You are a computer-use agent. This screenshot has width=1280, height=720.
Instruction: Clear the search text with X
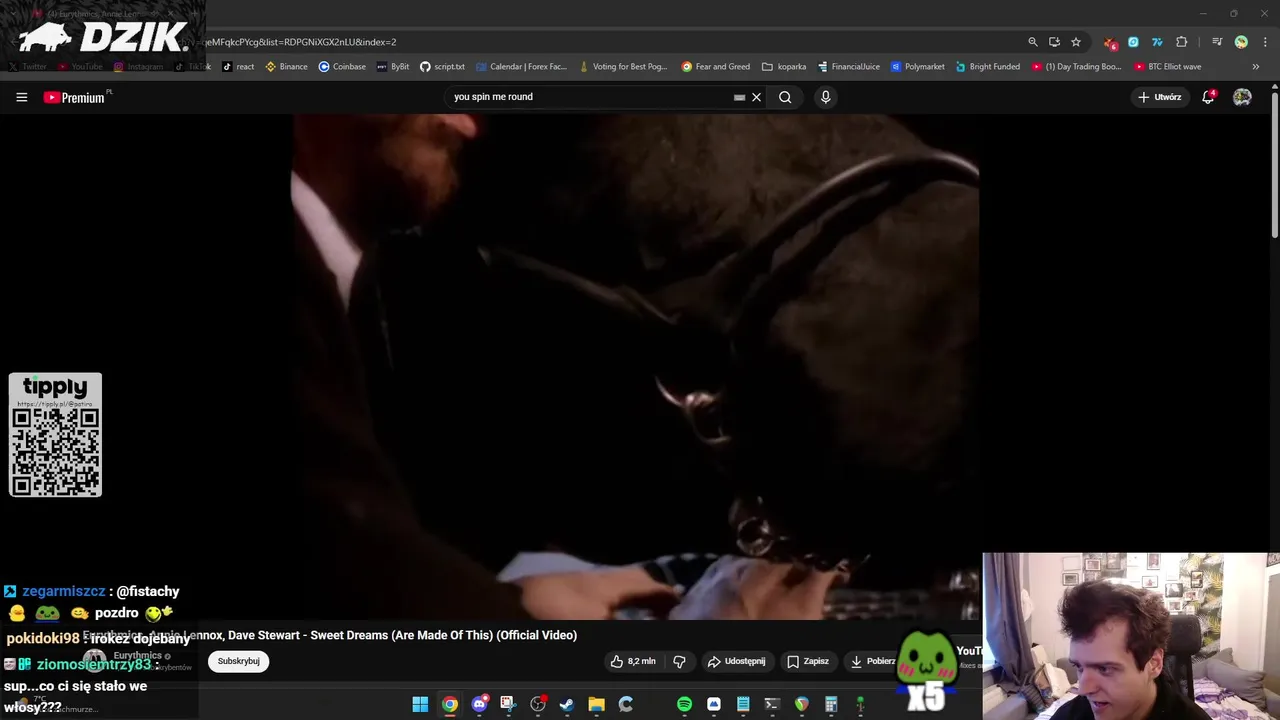click(x=756, y=97)
